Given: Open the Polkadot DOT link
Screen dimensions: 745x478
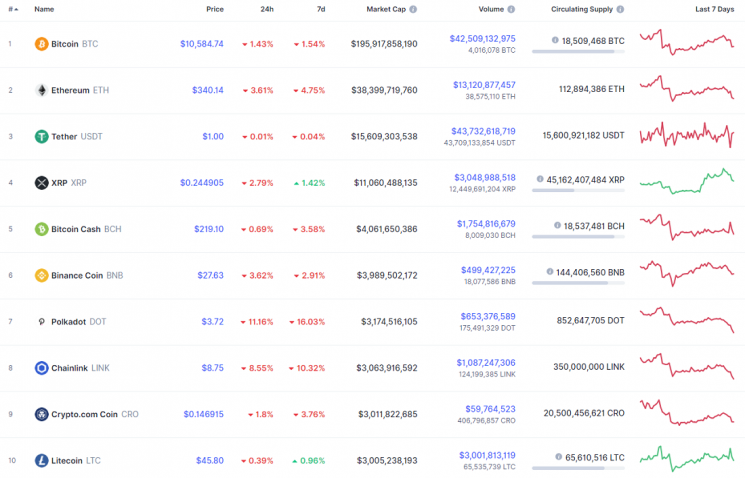Looking at the screenshot, I should pyautogui.click(x=78, y=322).
